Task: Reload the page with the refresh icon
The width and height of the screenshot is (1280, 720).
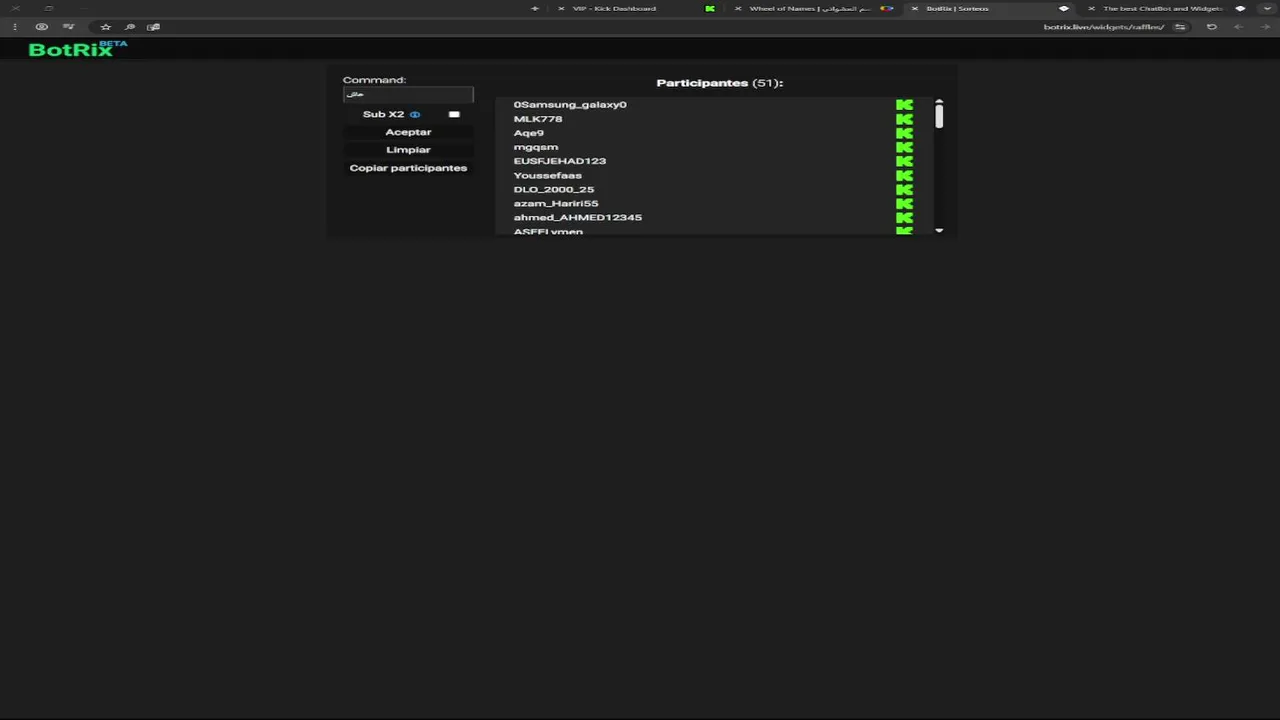Action: pos(1212,27)
